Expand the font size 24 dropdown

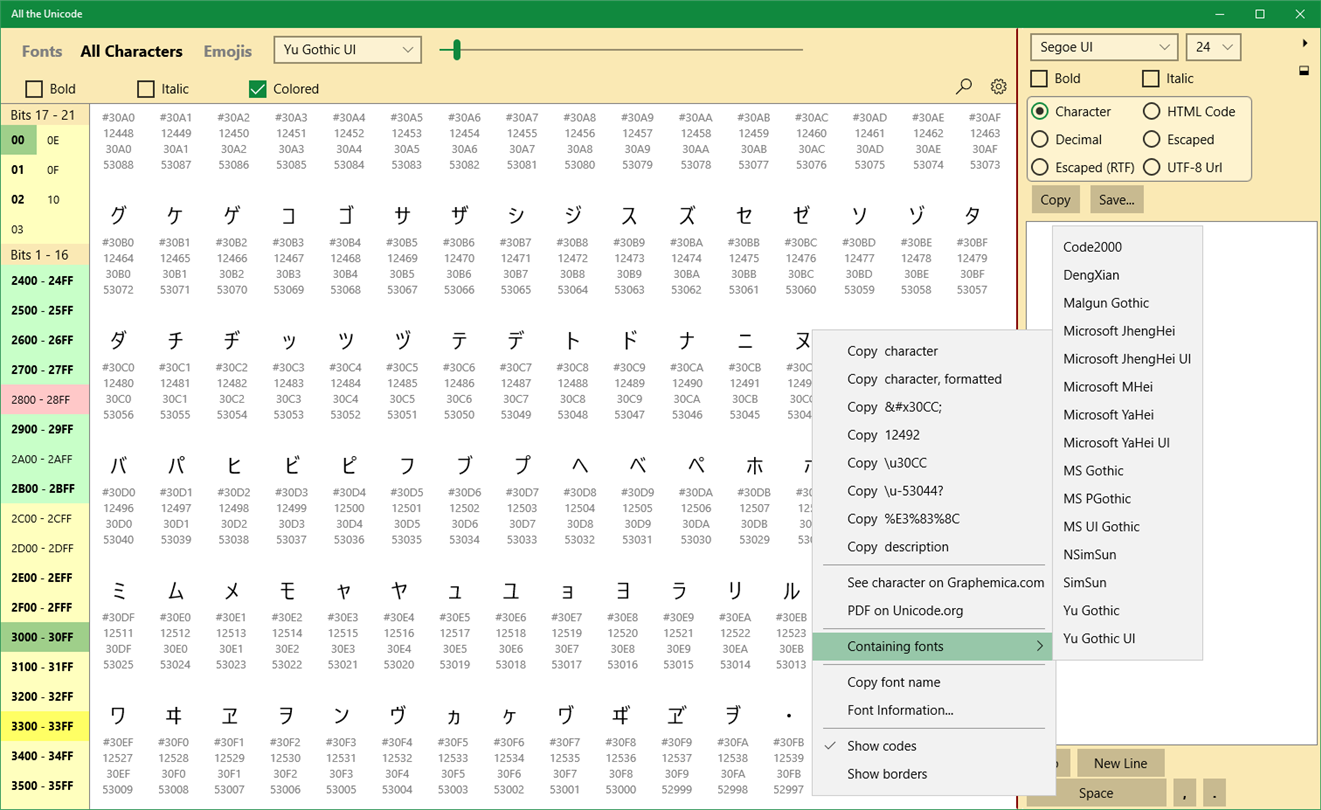point(1213,47)
